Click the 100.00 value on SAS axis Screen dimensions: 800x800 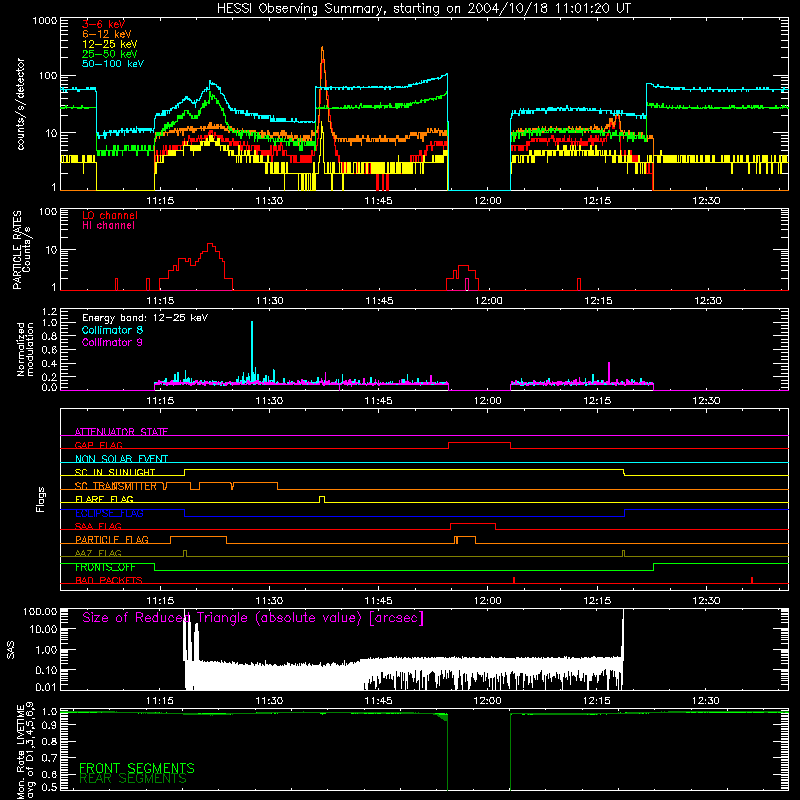click(40, 612)
